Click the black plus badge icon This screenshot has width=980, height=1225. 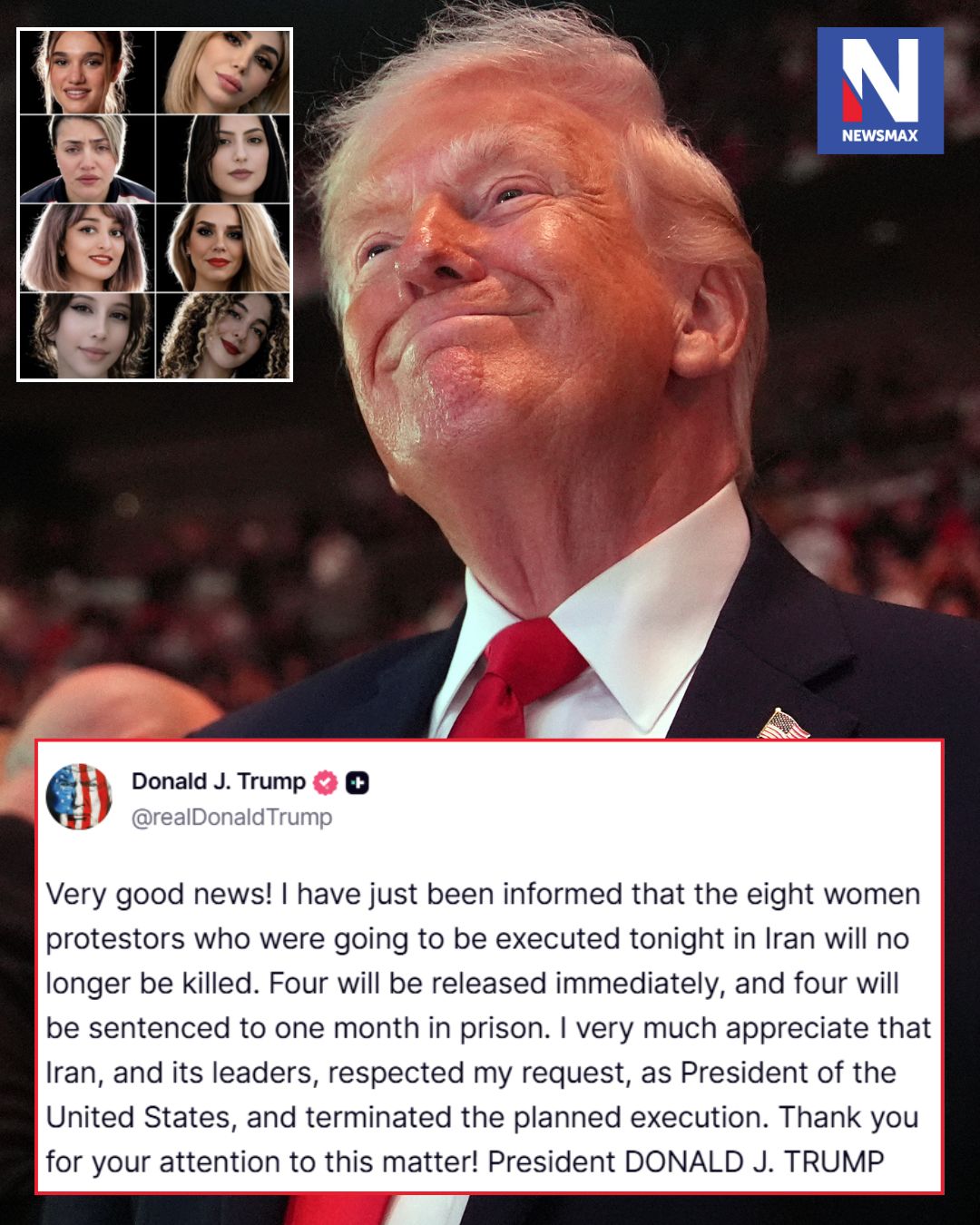pos(358,782)
